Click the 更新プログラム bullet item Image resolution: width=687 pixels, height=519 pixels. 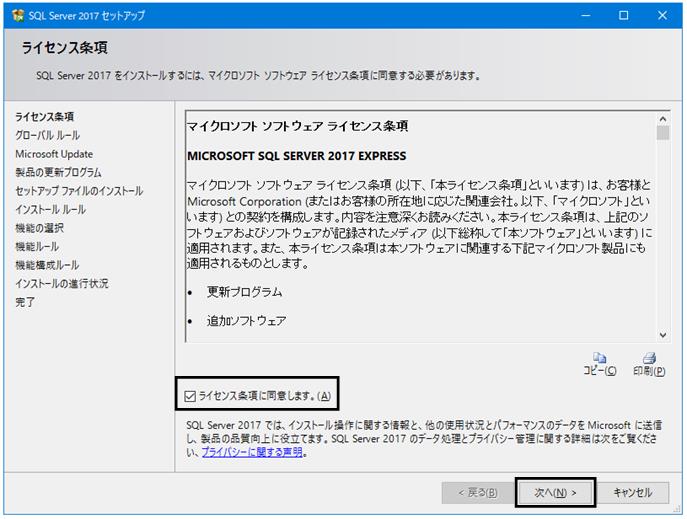click(244, 292)
